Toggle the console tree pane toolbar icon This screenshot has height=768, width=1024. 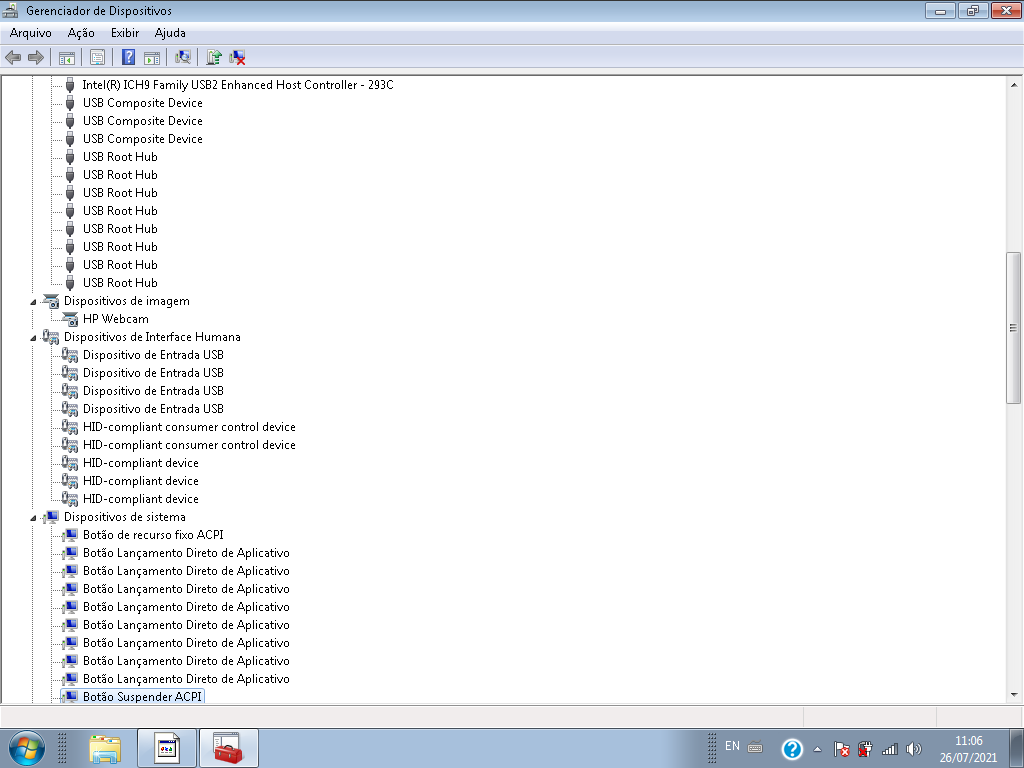pos(67,57)
